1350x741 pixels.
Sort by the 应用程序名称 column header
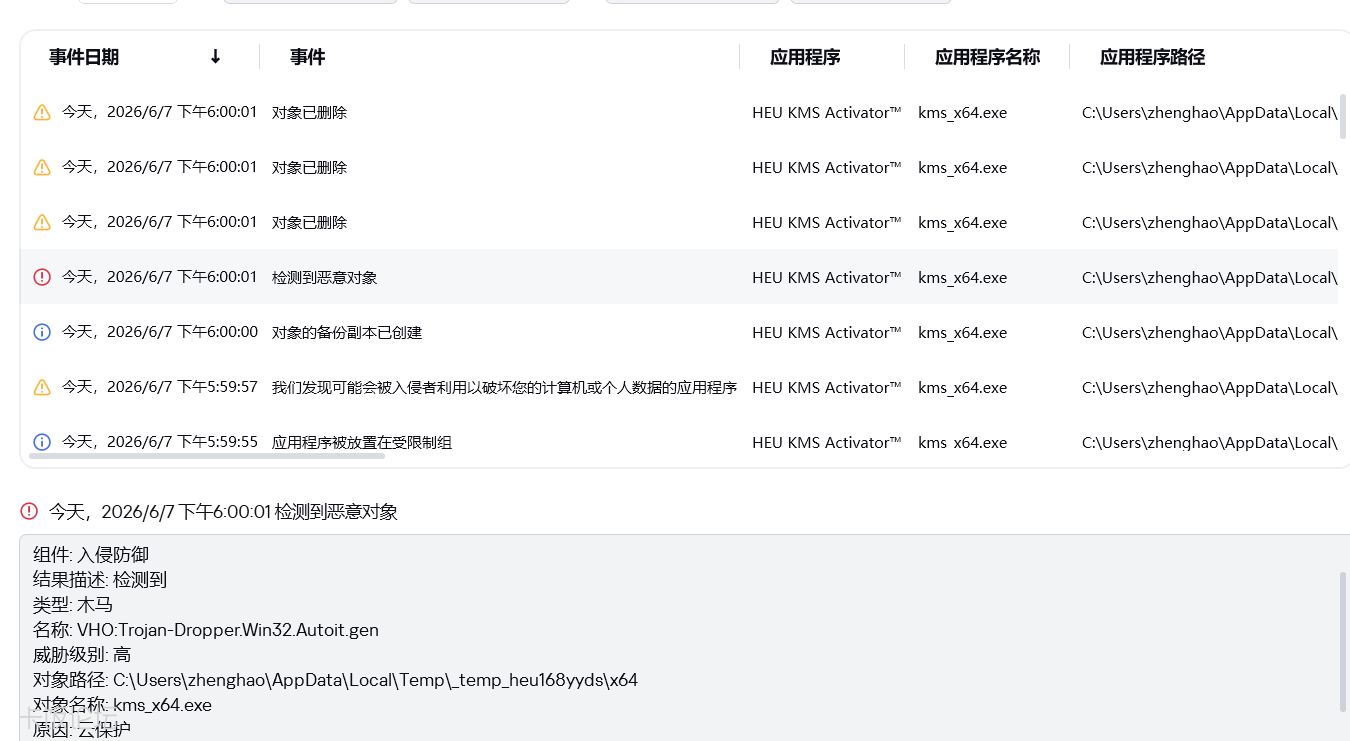[x=987, y=57]
